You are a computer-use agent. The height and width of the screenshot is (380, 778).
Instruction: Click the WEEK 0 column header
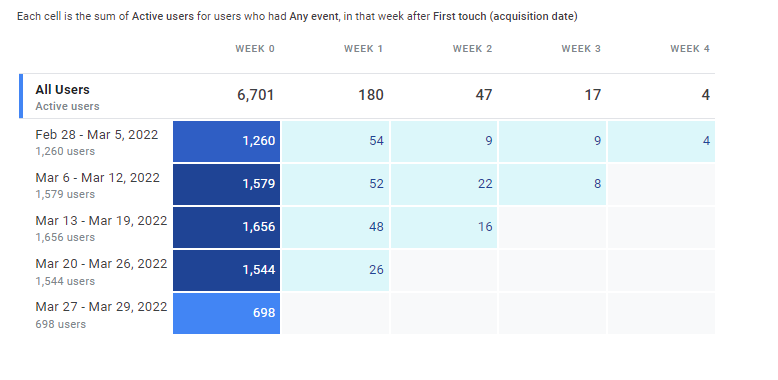(255, 49)
